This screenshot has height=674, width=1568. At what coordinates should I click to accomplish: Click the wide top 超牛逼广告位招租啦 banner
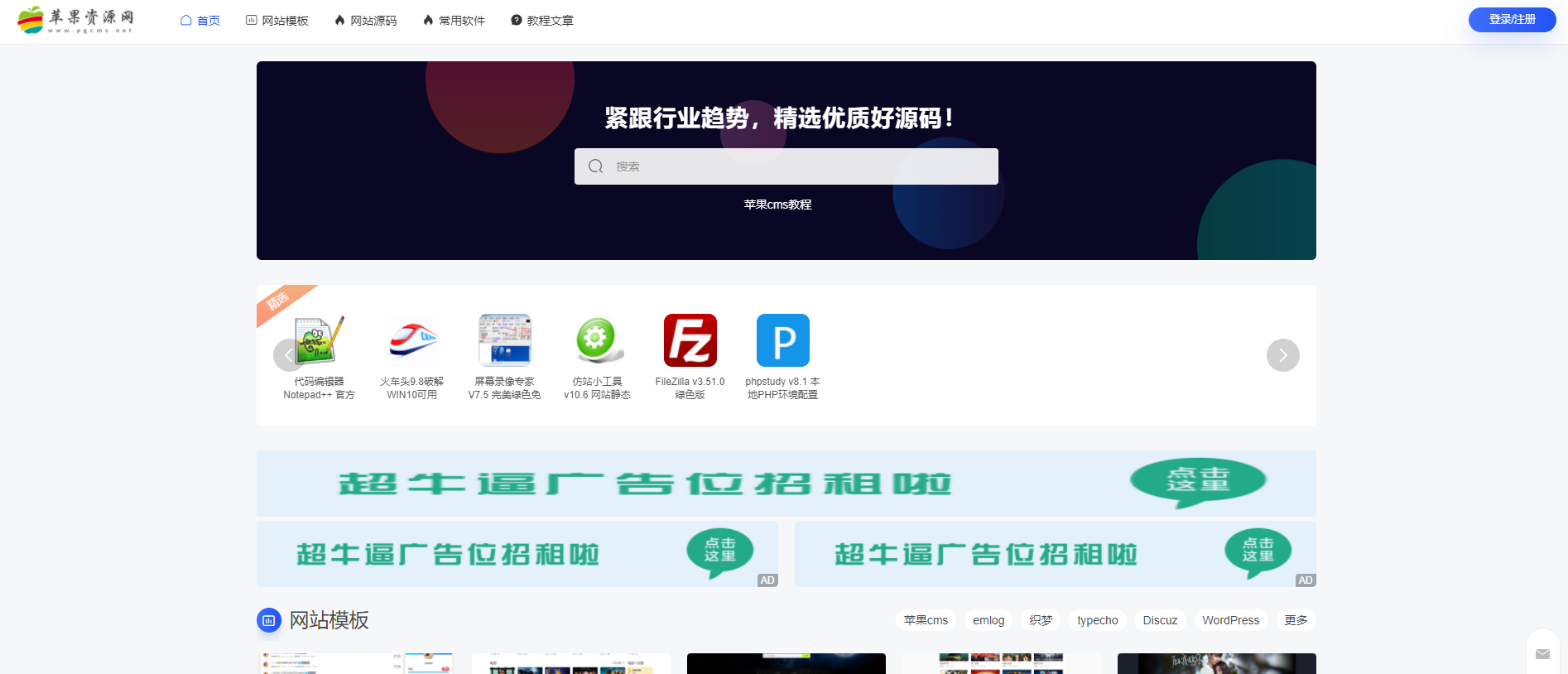(786, 484)
